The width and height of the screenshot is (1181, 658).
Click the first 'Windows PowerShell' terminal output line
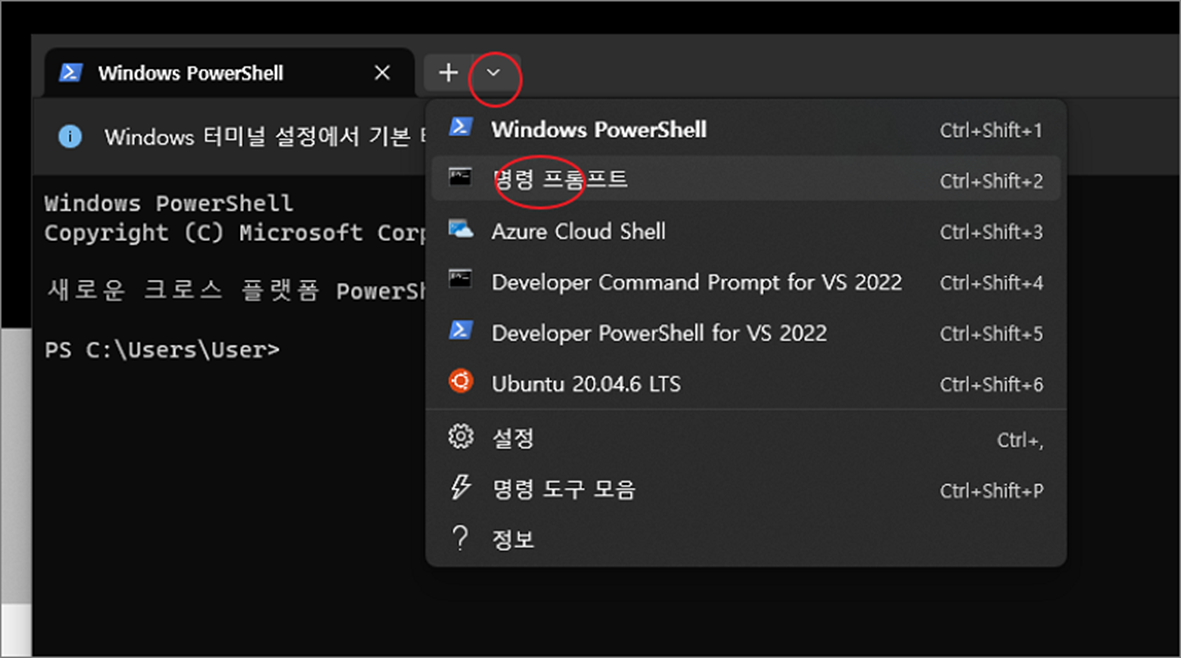(x=169, y=203)
